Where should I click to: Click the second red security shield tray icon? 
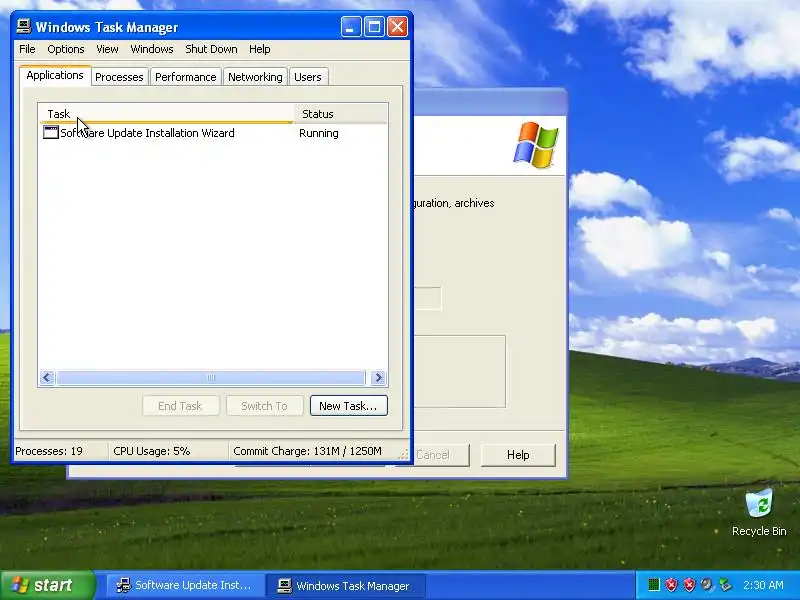click(x=689, y=585)
